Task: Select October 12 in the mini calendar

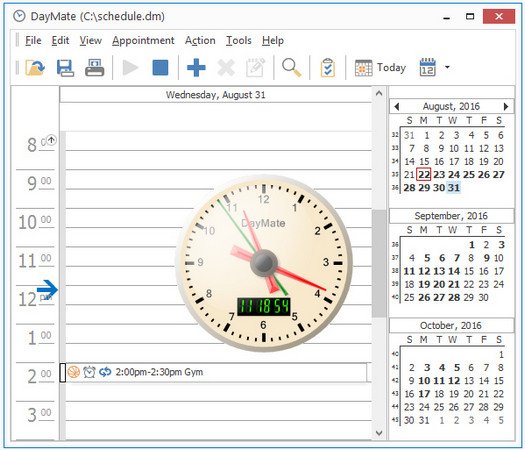Action: pyautogui.click(x=454, y=381)
